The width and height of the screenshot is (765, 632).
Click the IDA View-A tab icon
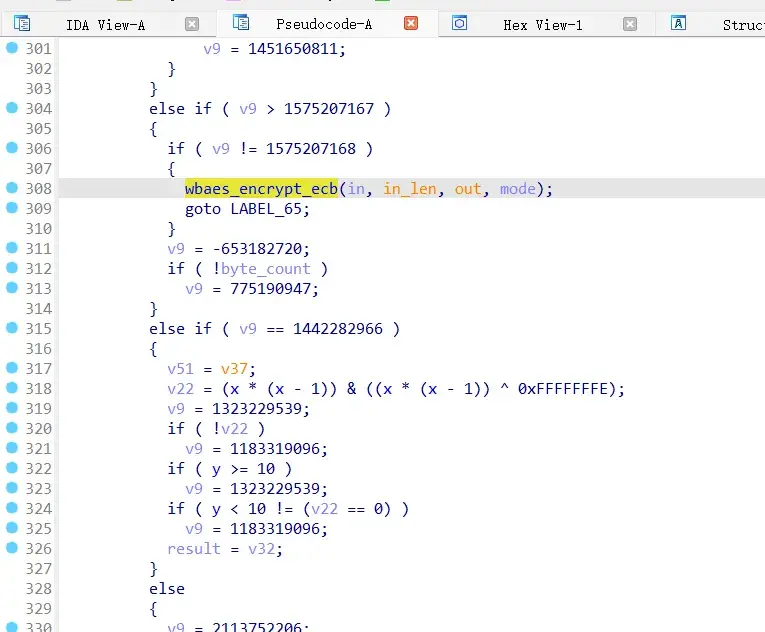22,23
